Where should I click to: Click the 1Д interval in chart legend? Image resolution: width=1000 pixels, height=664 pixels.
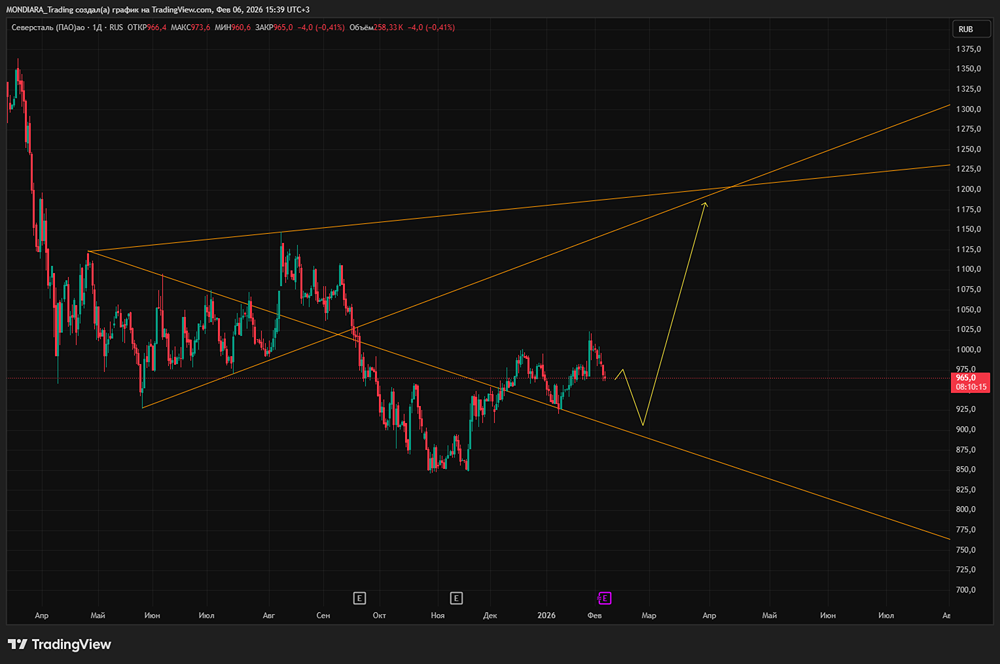97,27
